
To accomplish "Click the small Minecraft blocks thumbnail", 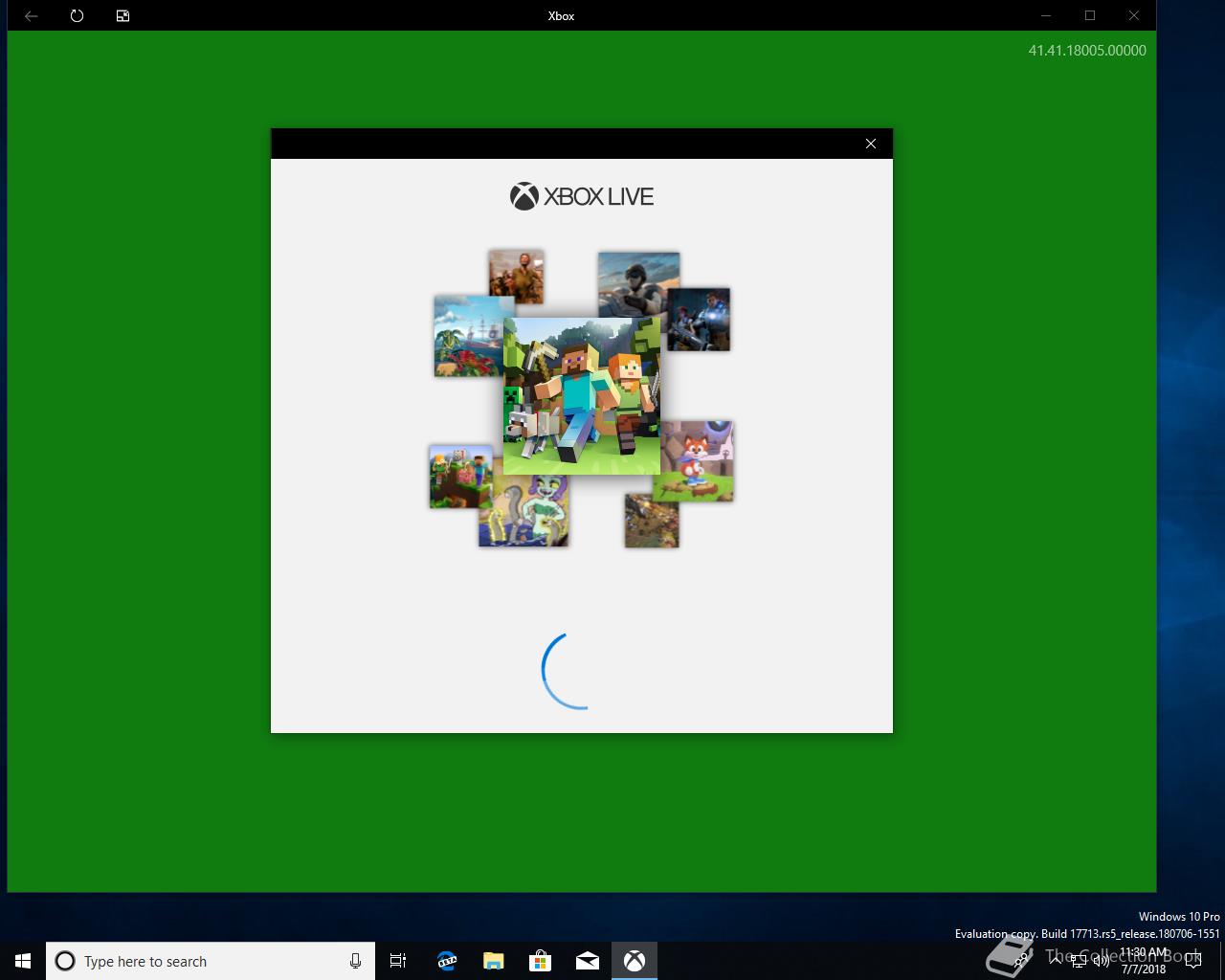I will click(461, 476).
